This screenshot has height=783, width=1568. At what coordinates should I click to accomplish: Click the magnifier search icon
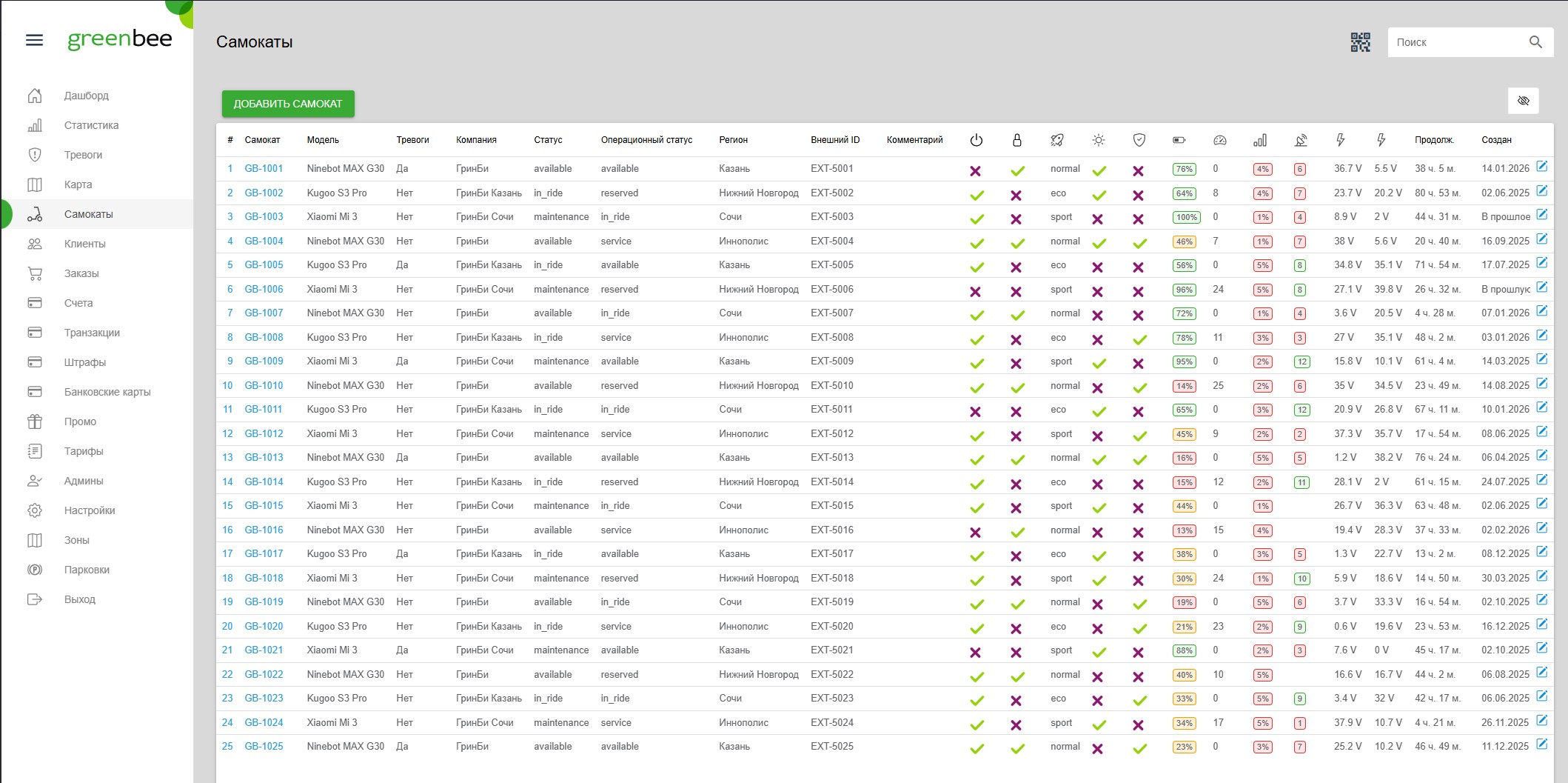[x=1535, y=42]
